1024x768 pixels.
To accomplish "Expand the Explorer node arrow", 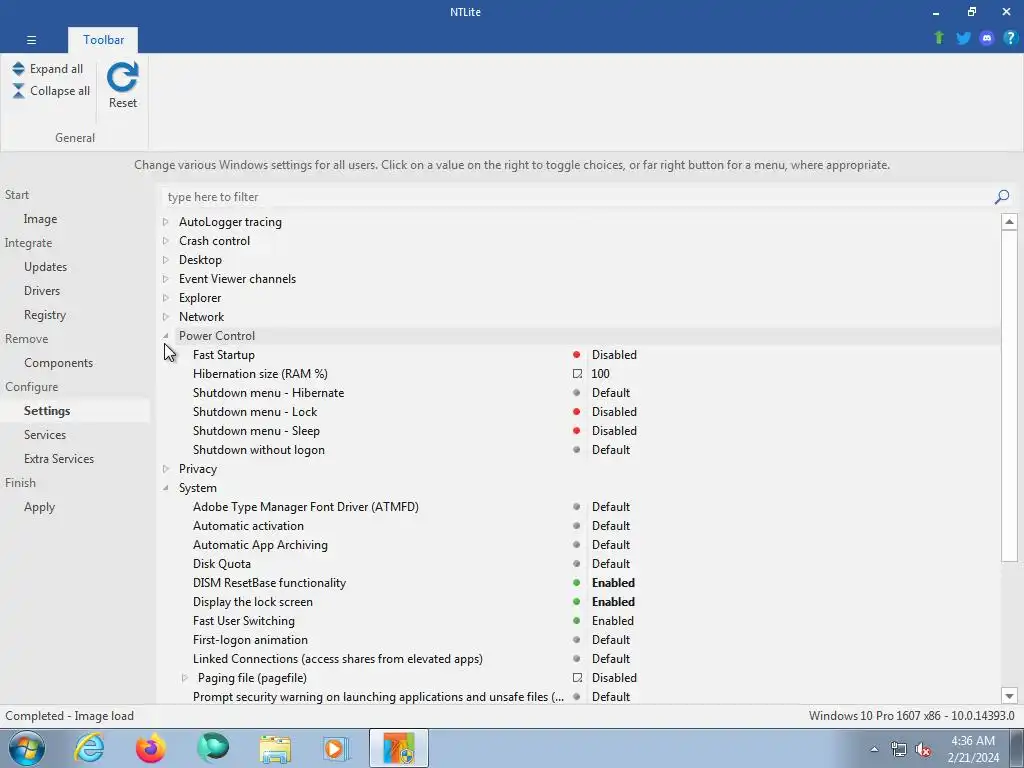I will point(166,298).
